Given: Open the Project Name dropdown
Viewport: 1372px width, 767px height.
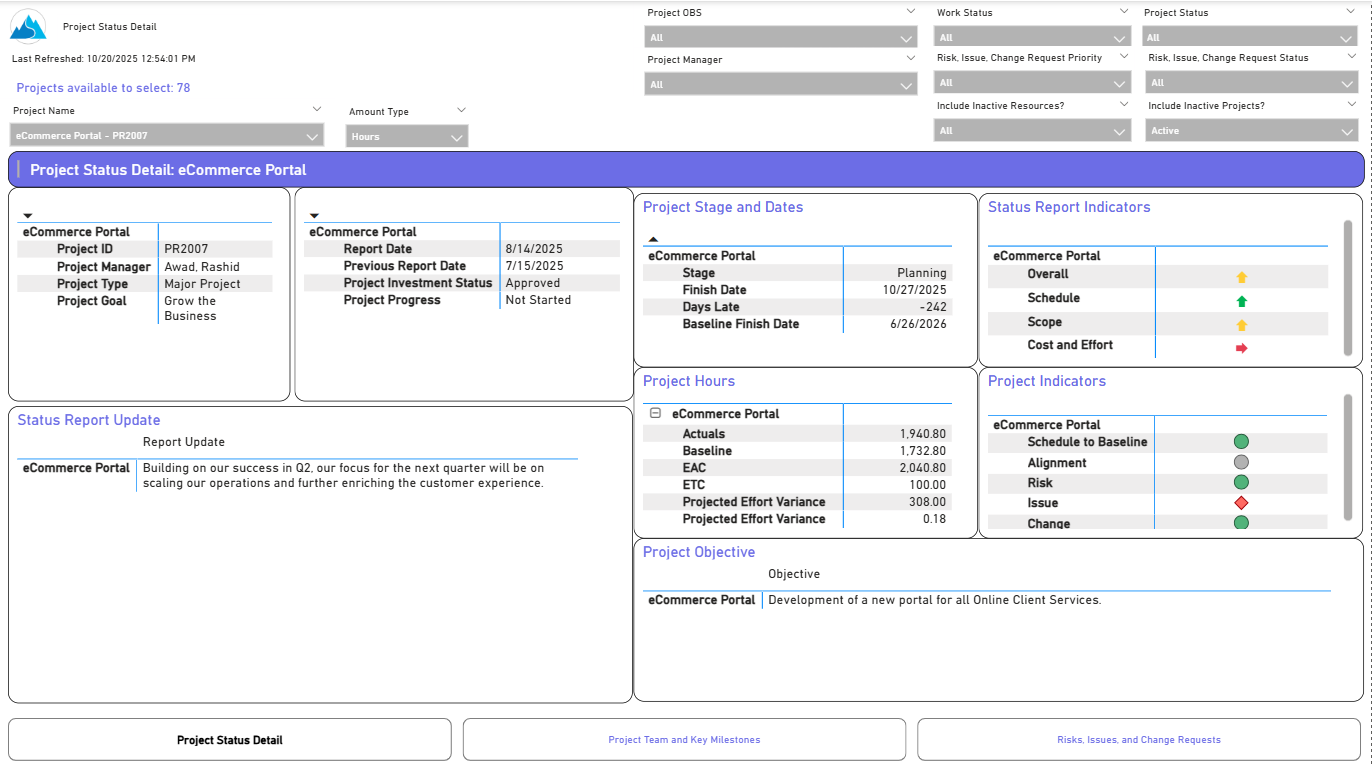Looking at the screenshot, I should click(166, 136).
